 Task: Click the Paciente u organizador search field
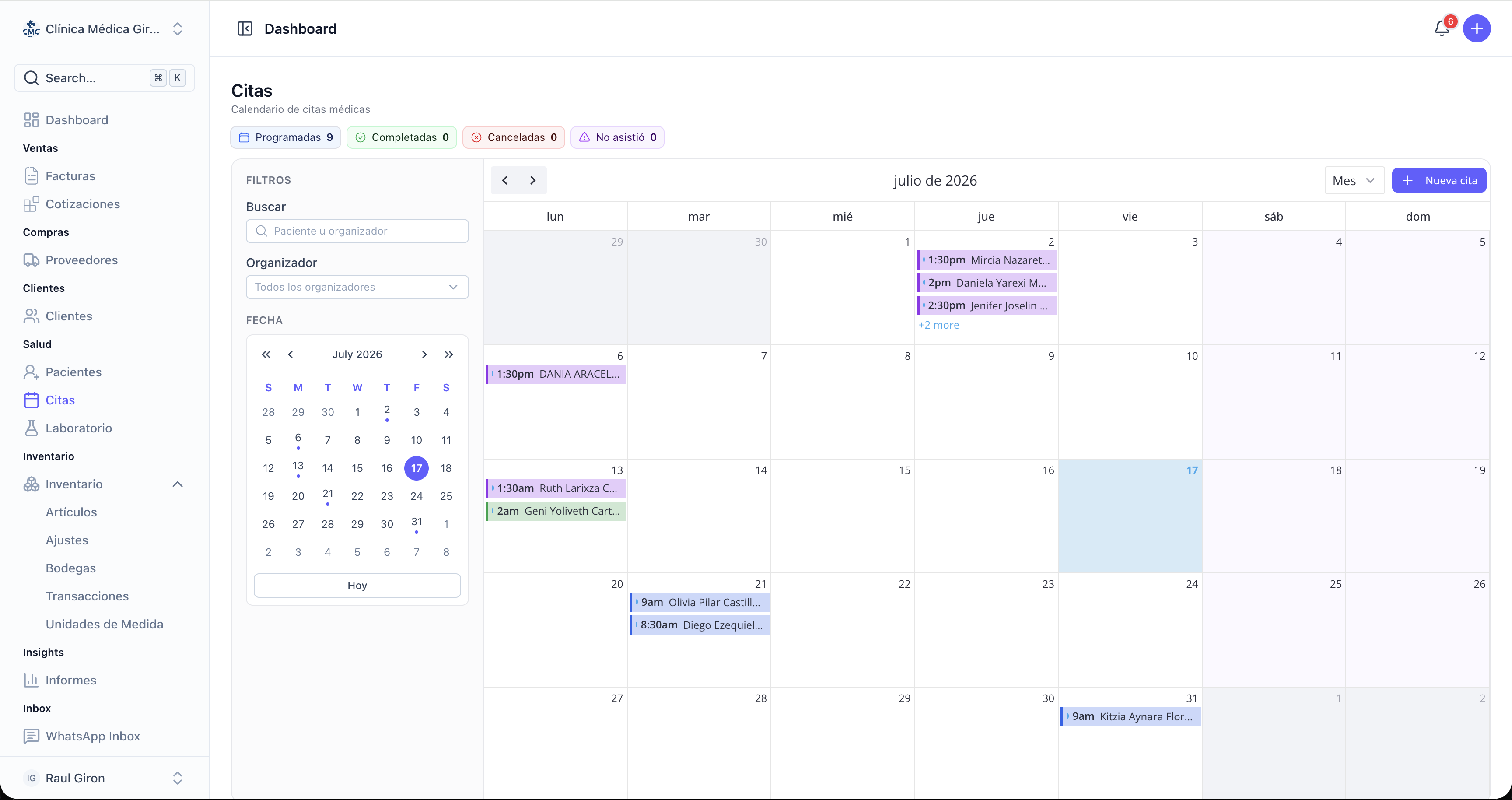click(357, 231)
